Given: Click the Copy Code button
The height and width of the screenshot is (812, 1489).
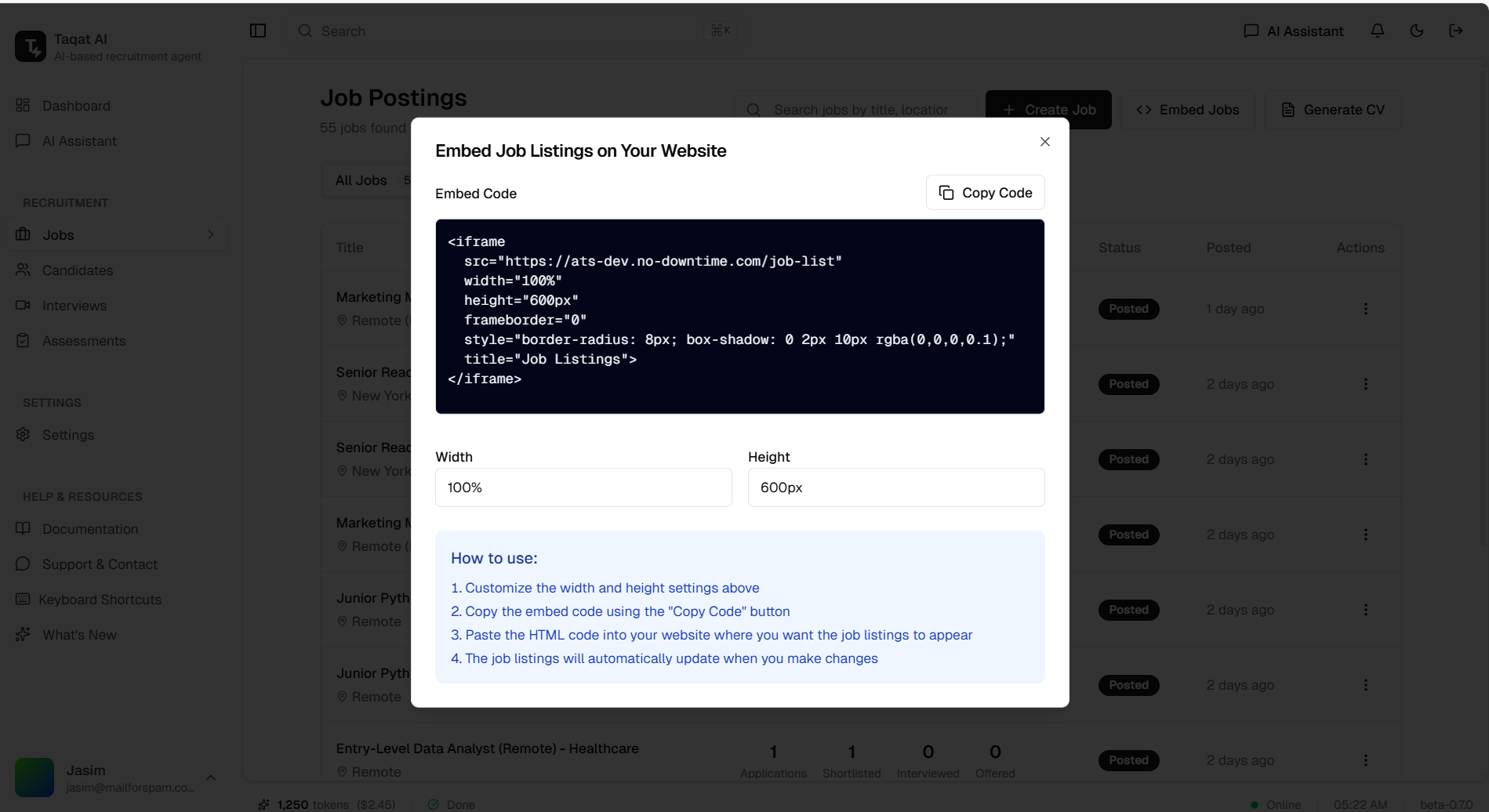Looking at the screenshot, I should click(985, 192).
